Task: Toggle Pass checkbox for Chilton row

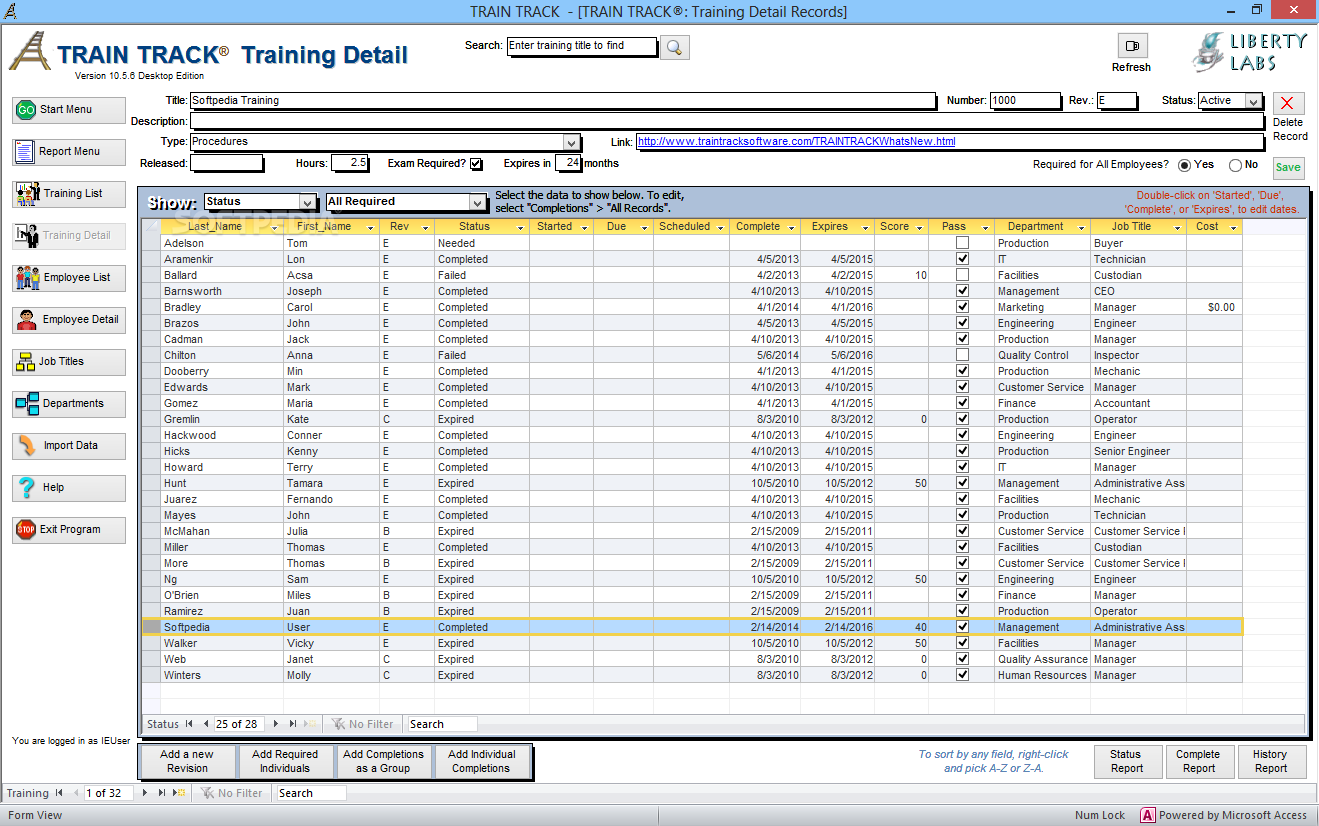Action: [962, 355]
